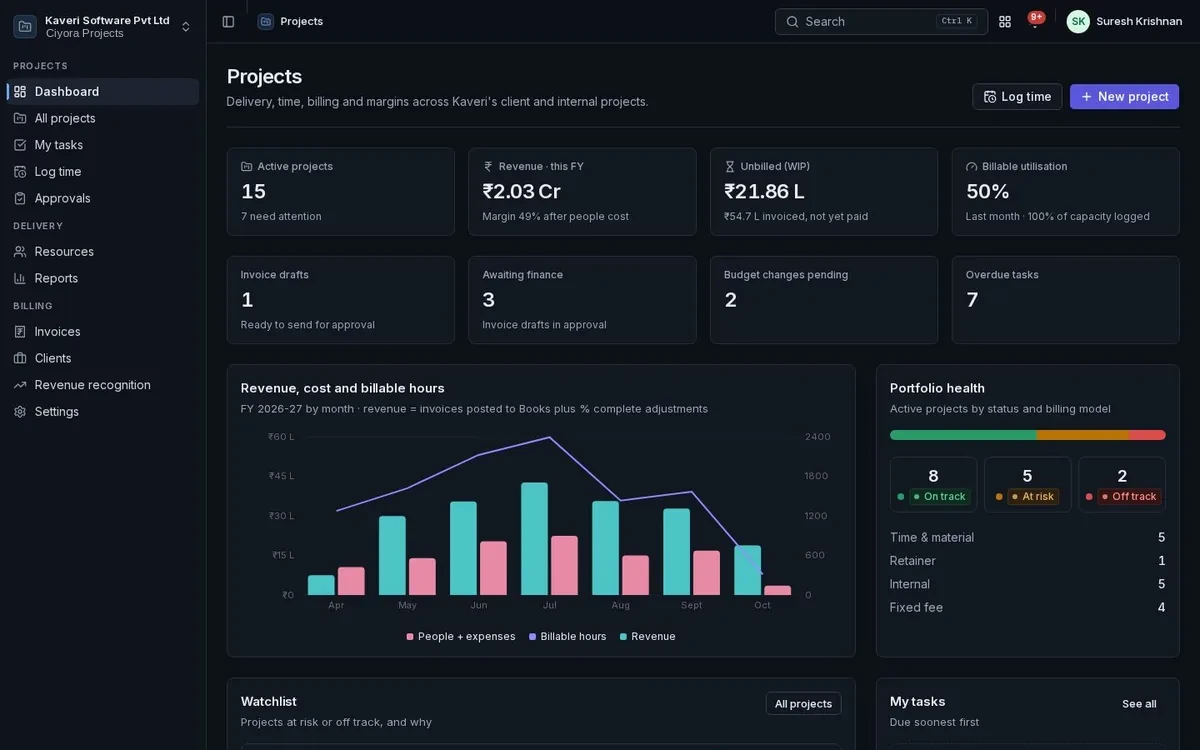Screen dimensions: 1200x750
Task: Click the Invoices receipt icon
Action: tap(20, 331)
